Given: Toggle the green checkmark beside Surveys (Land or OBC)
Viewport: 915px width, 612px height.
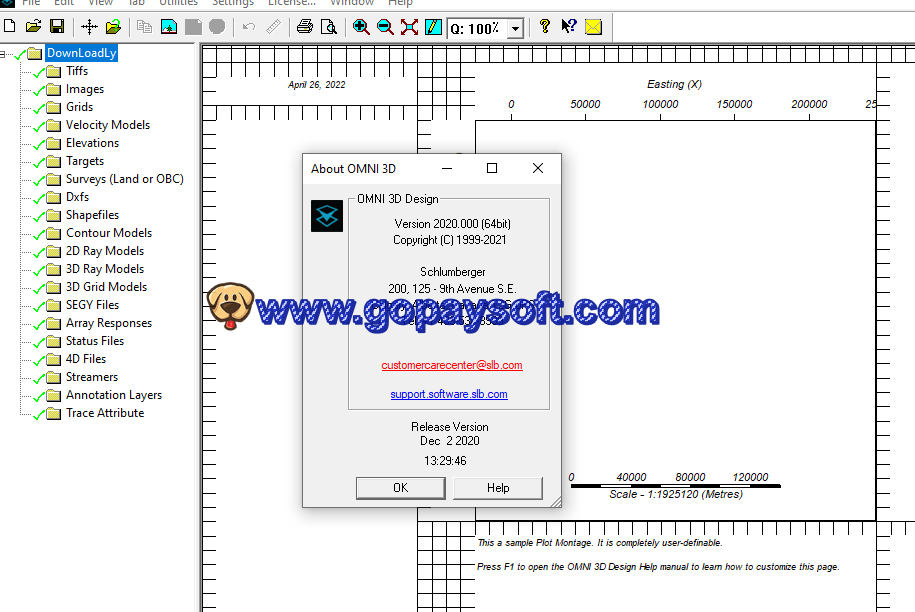Looking at the screenshot, I should pos(39,181).
